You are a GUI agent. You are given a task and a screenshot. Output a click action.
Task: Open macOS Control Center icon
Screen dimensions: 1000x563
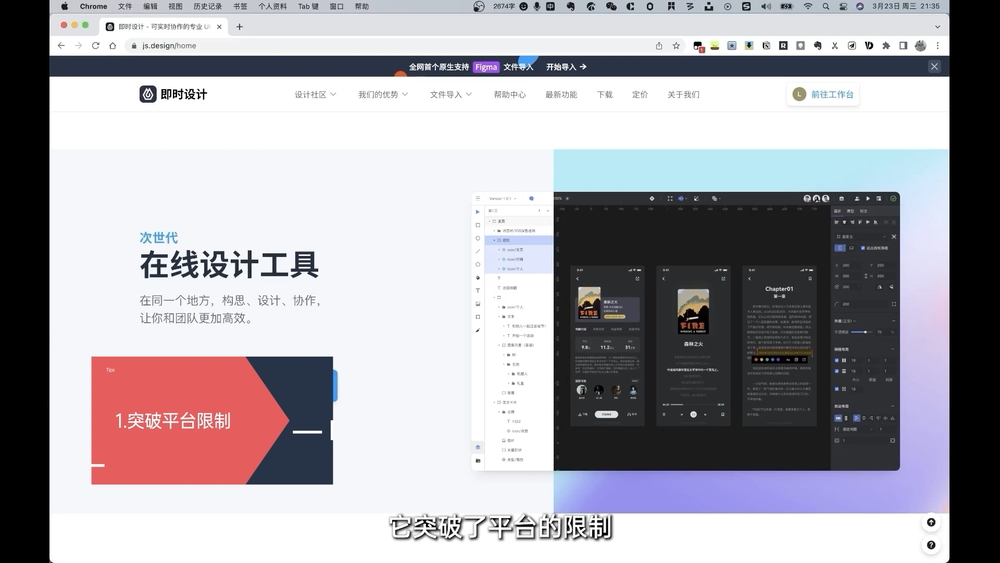pyautogui.click(x=843, y=6)
